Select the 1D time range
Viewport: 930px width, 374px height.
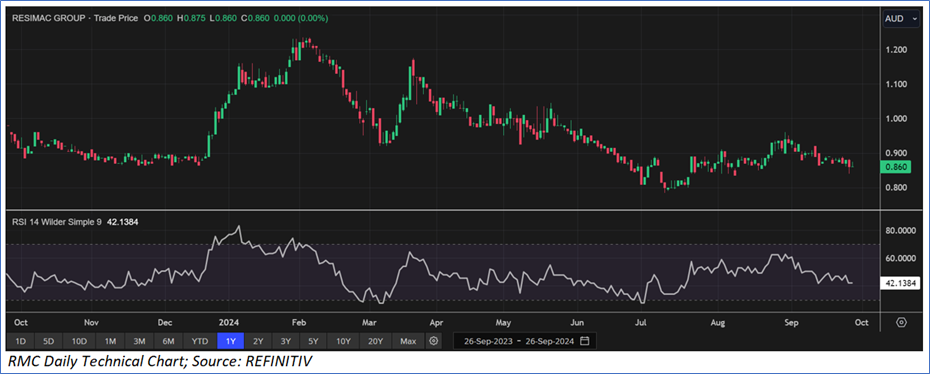point(20,341)
